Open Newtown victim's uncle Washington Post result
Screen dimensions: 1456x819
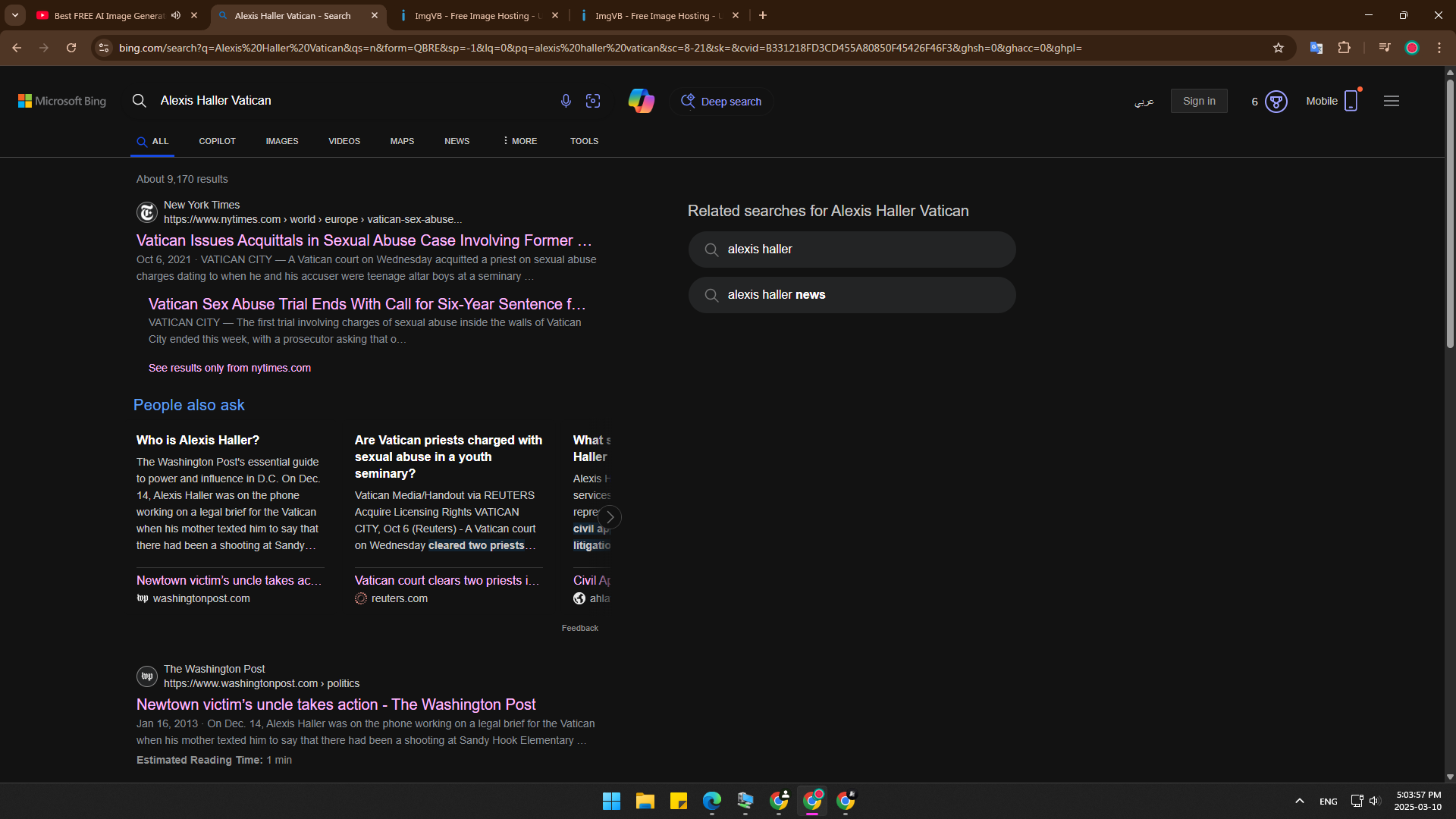[x=336, y=704]
